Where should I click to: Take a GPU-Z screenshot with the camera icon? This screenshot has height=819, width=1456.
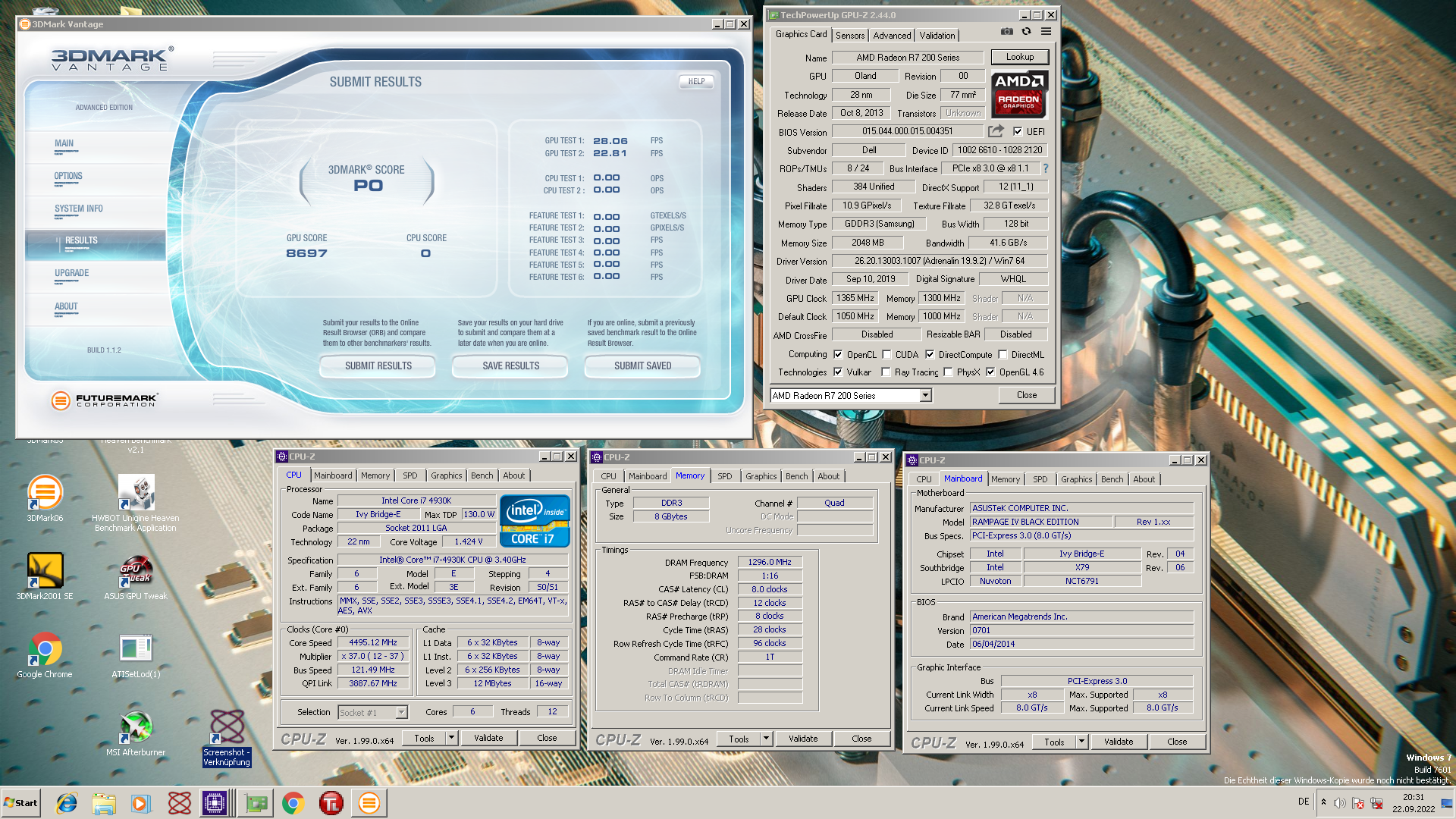click(1006, 32)
